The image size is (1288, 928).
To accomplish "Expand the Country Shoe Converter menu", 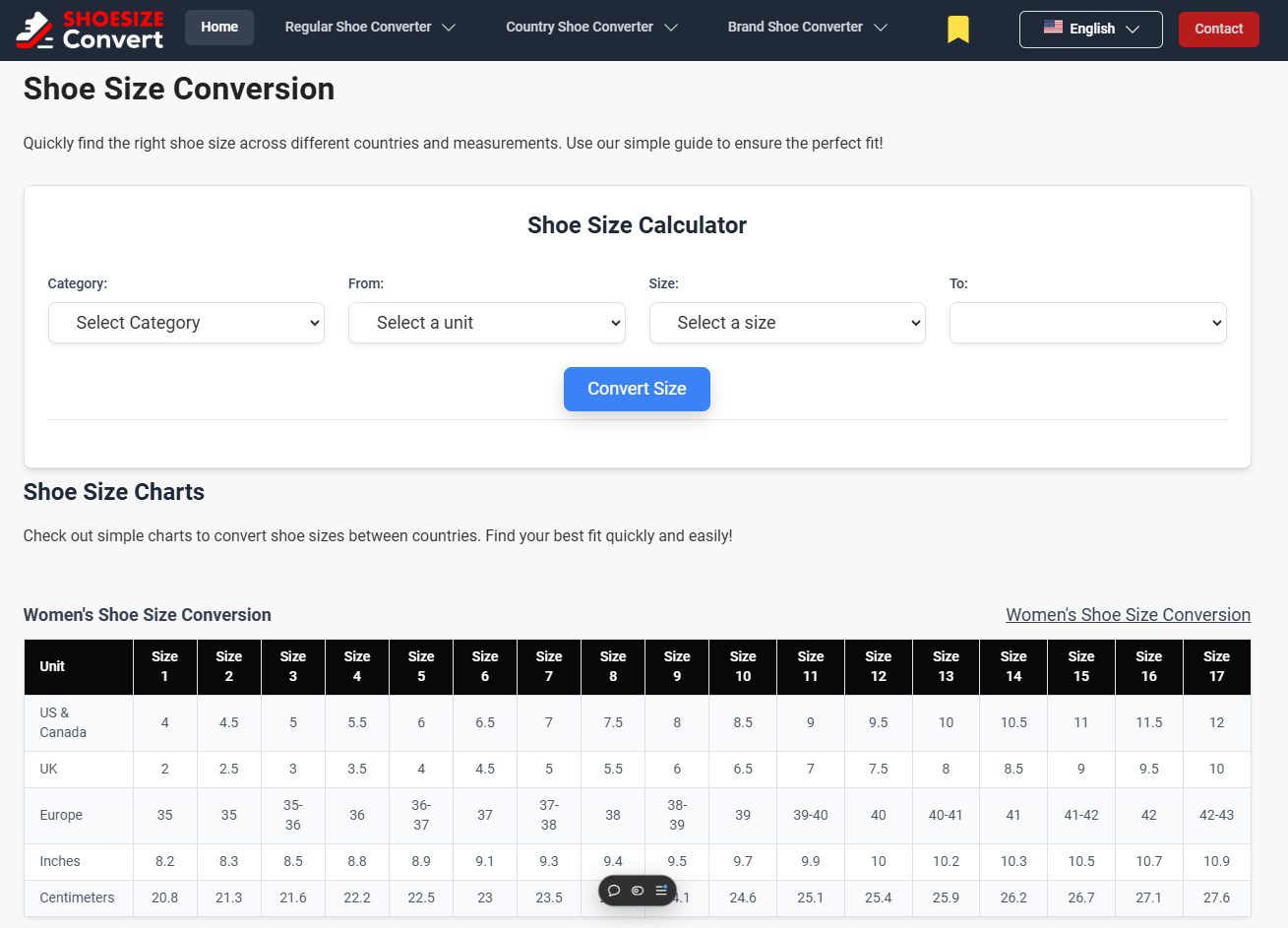I will coord(590,27).
